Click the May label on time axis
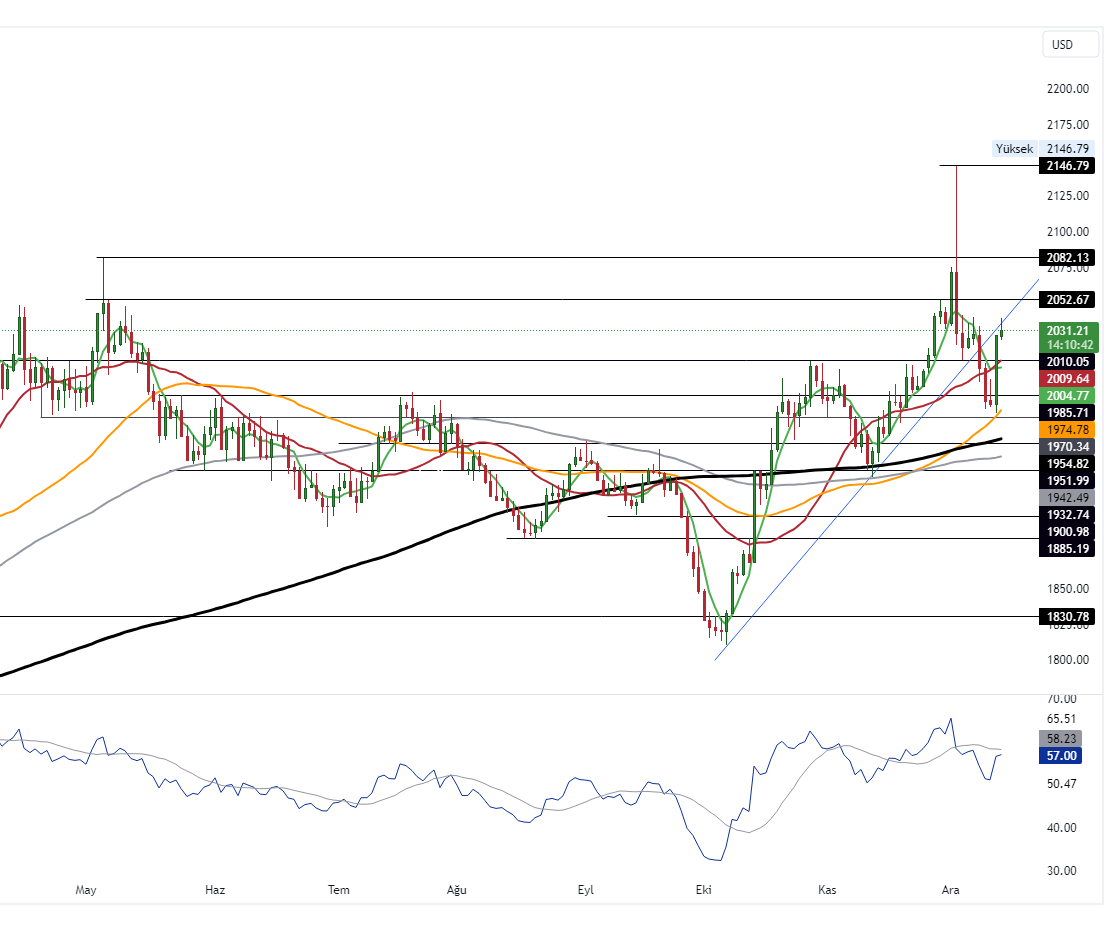This screenshot has width=1113, height=939. (86, 889)
